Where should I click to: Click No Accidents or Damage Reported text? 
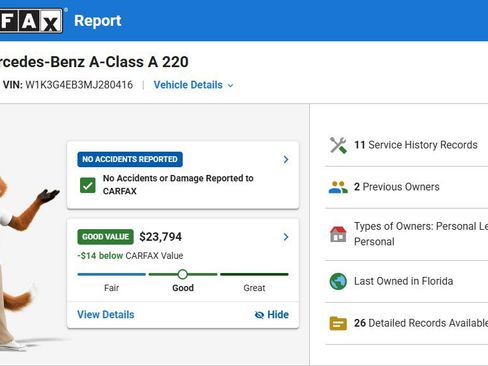178,185
